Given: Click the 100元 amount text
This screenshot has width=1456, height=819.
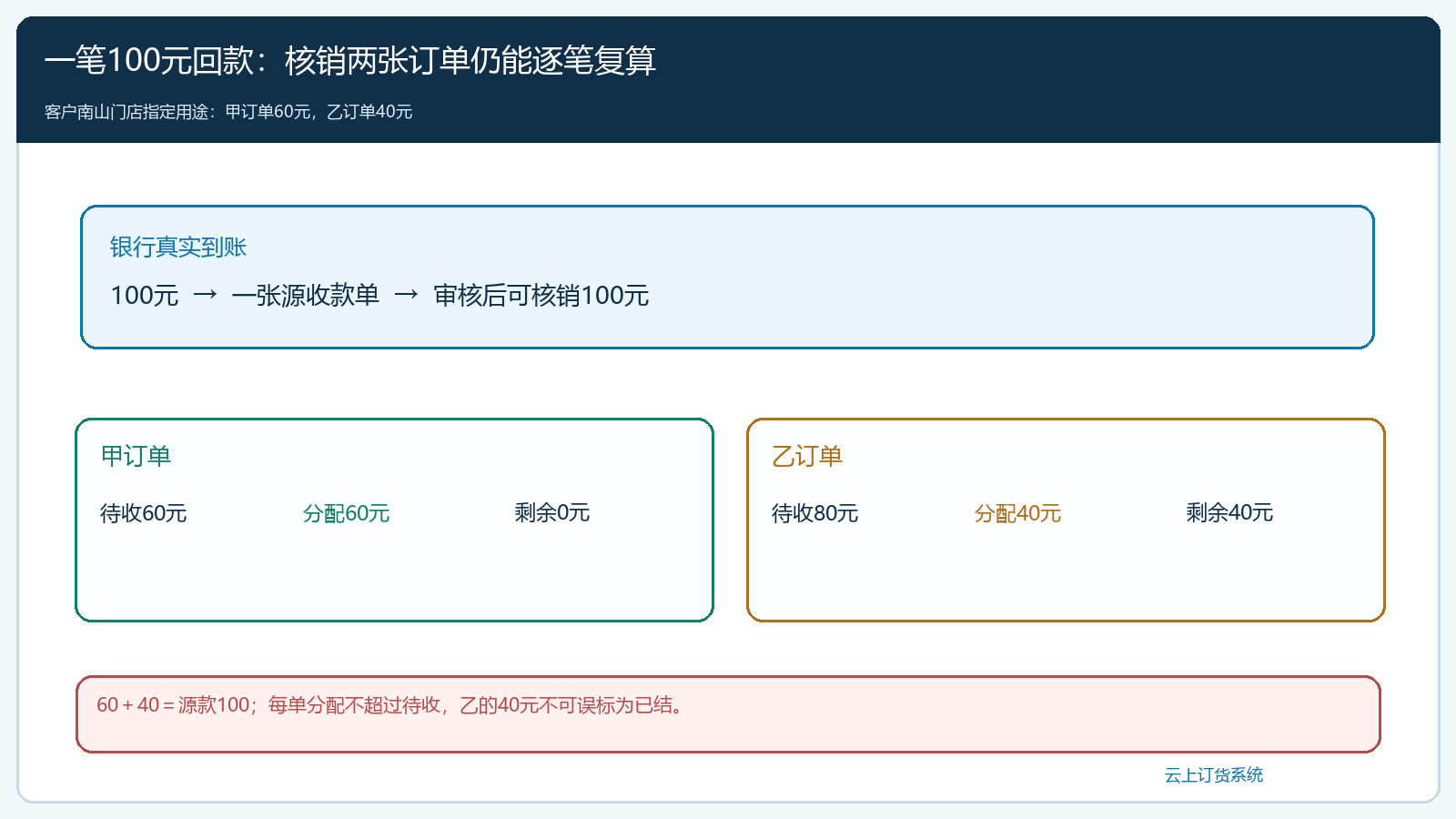Looking at the screenshot, I should point(145,295).
